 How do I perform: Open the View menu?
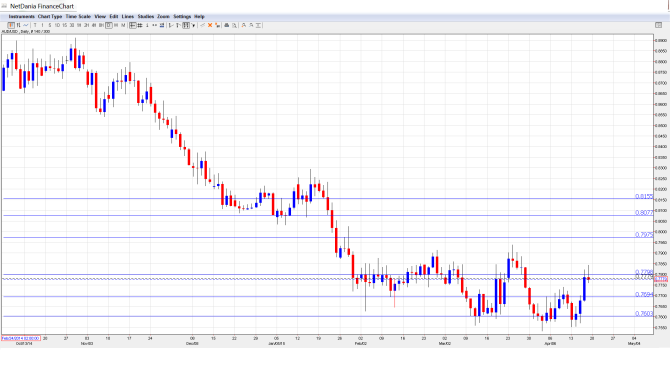(x=100, y=16)
